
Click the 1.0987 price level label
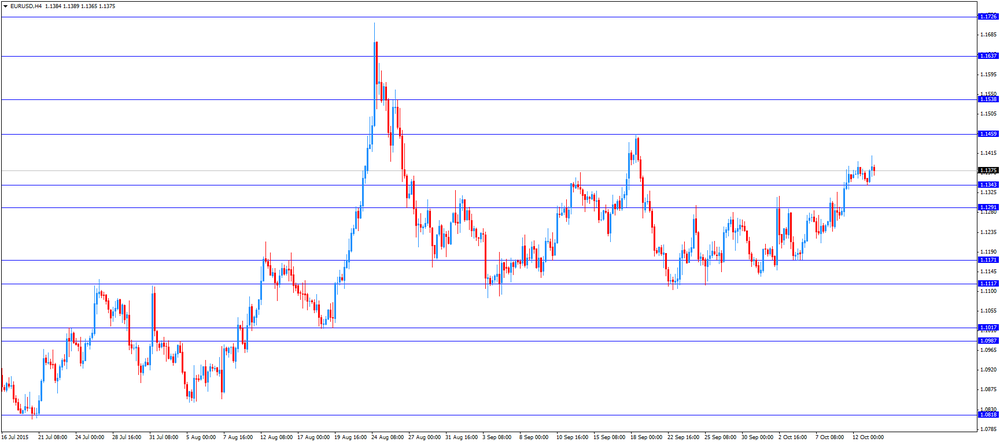pos(987,341)
